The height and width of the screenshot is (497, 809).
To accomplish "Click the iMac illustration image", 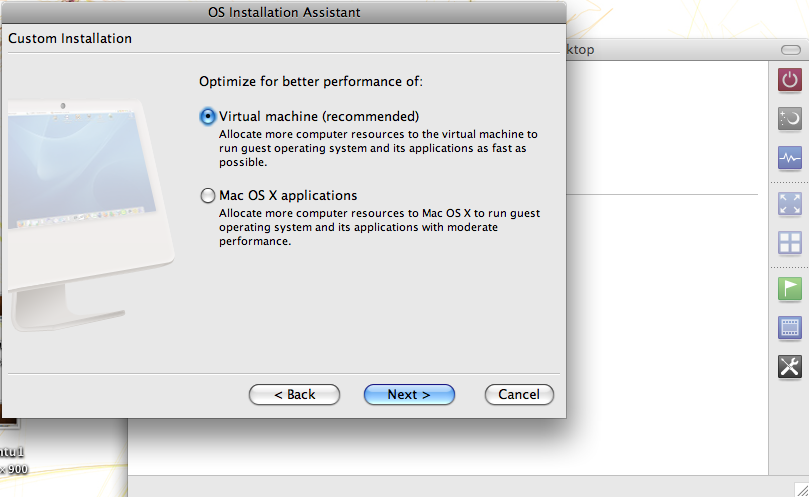I will 89,214.
